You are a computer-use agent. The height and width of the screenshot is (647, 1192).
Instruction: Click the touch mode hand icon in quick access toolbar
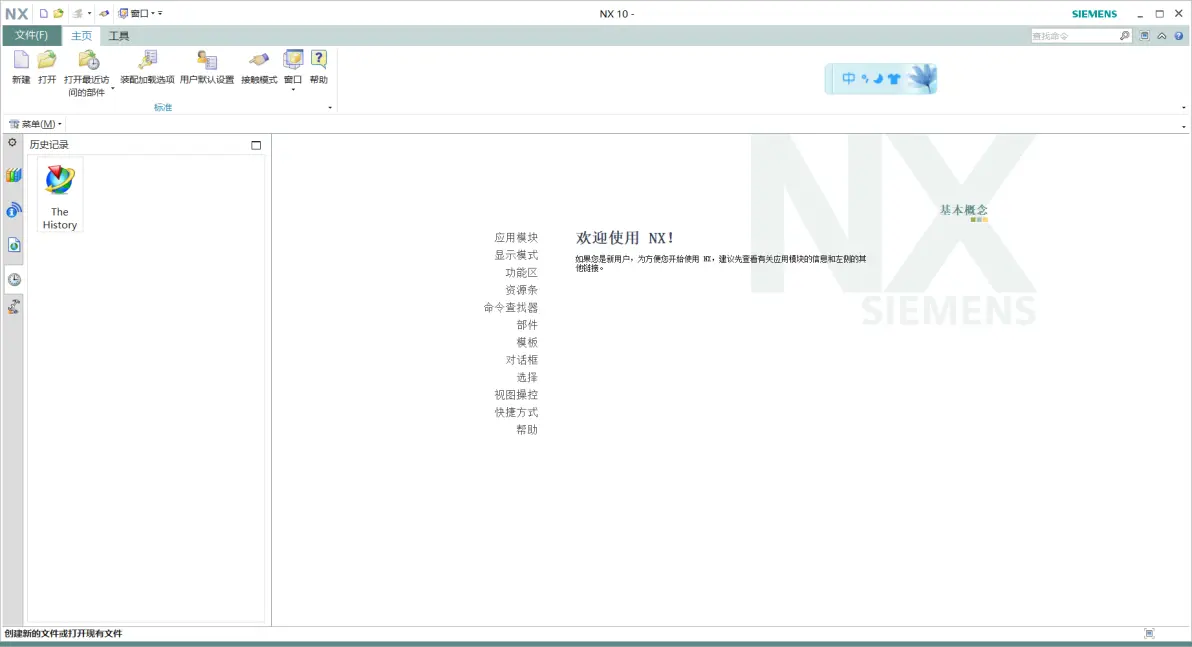104,14
